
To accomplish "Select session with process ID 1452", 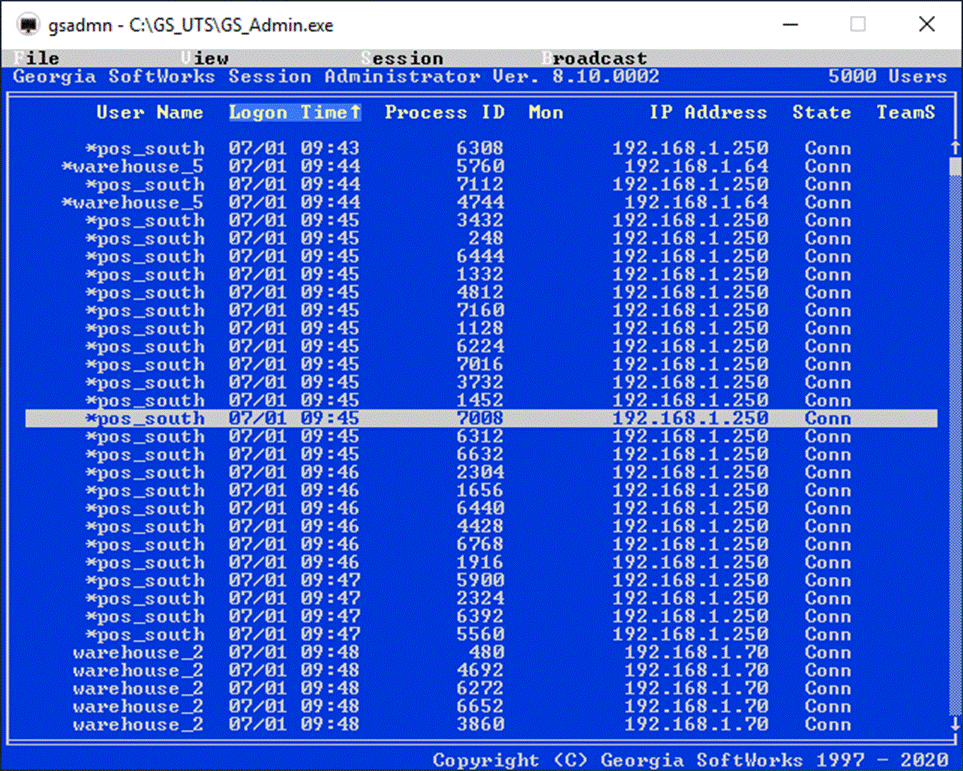I will coord(482,401).
